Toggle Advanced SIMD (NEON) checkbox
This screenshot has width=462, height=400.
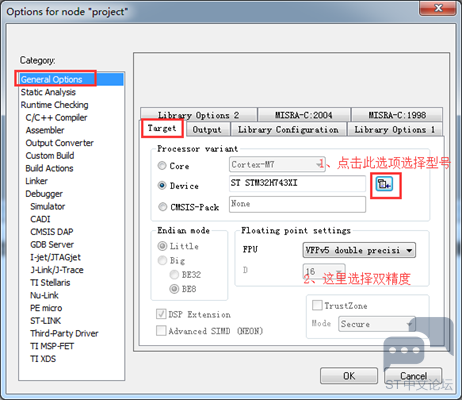pos(161,331)
